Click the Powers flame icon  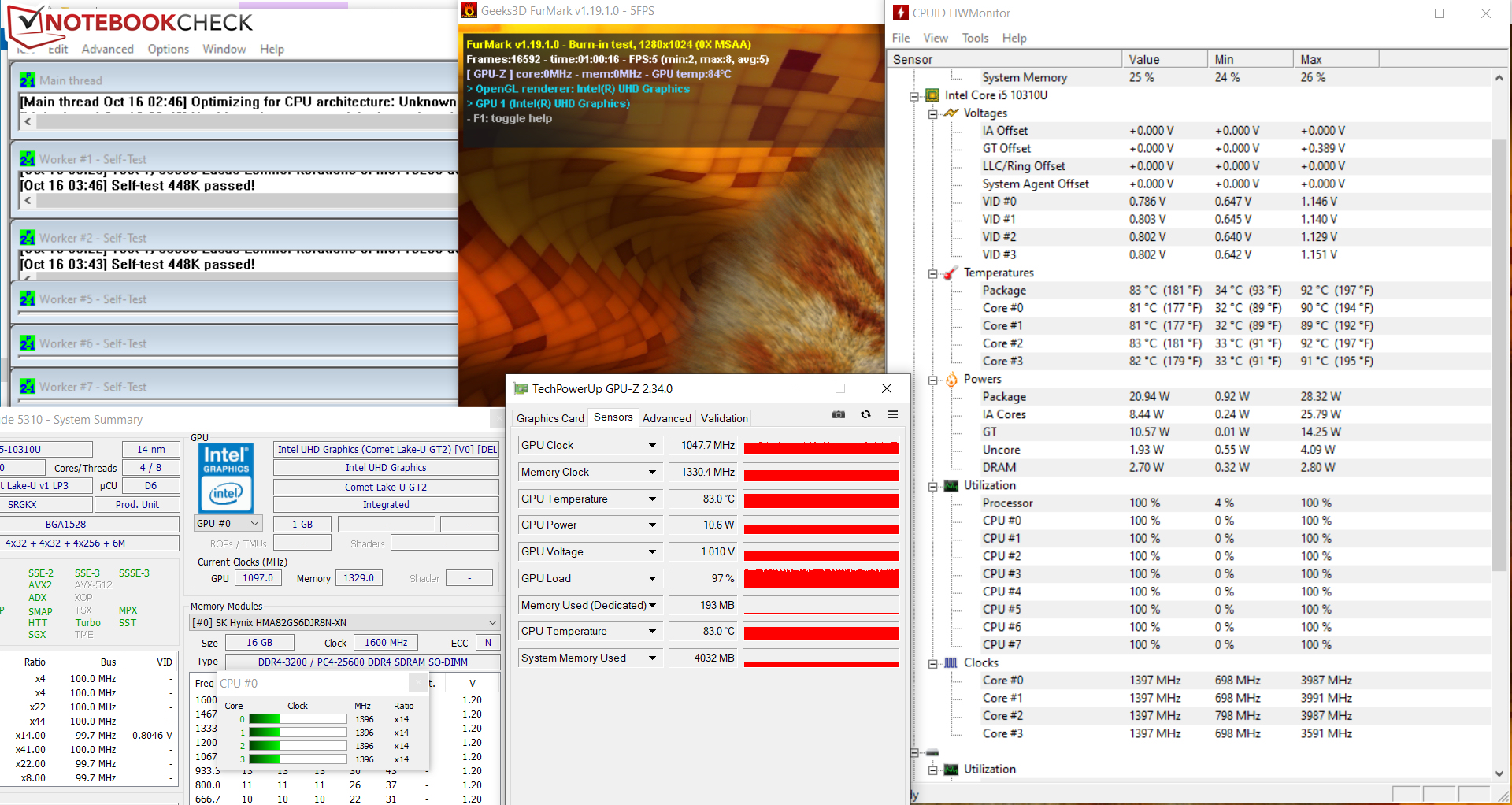pyautogui.click(x=951, y=379)
